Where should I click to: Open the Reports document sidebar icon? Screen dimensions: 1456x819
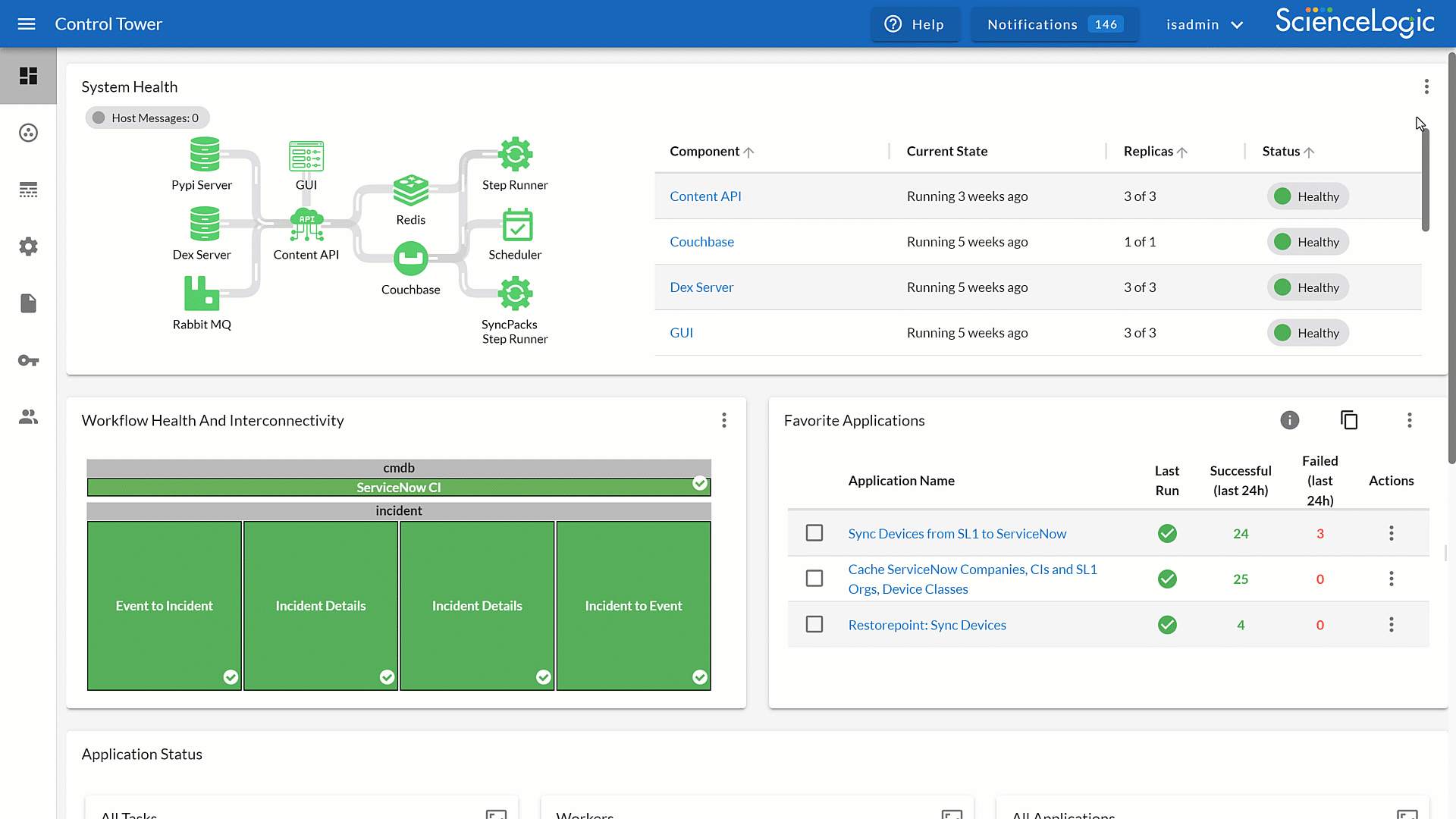coord(28,303)
